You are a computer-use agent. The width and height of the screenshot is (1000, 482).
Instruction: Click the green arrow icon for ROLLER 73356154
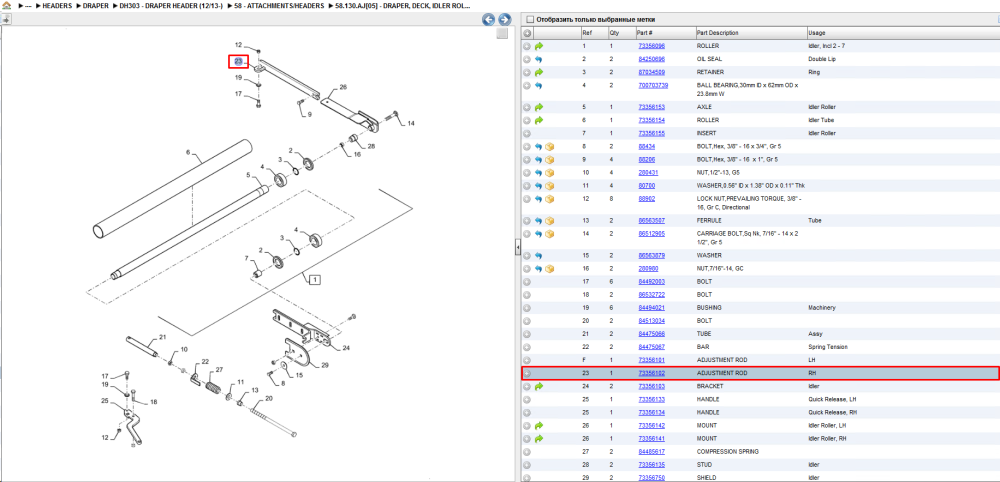click(539, 120)
